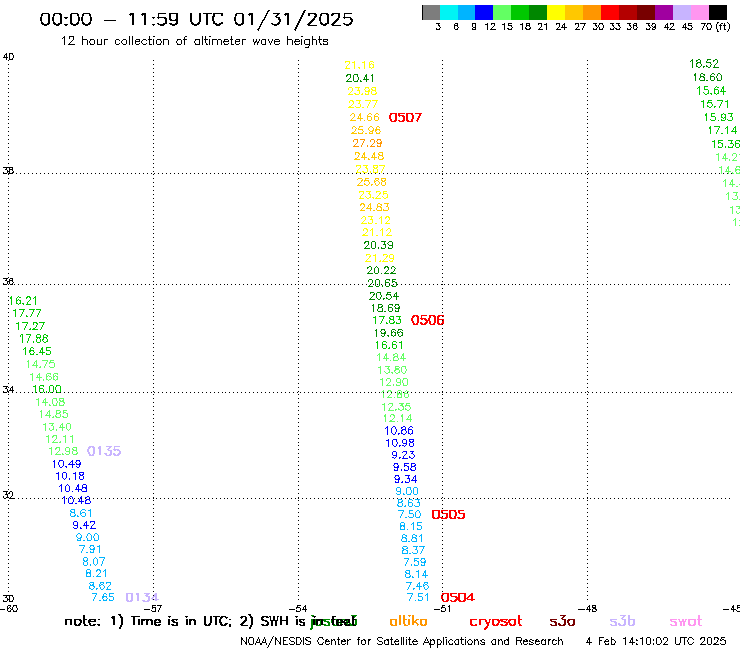Click the wave height value 9.23
Screen dimensions: 740x650
tap(403, 456)
